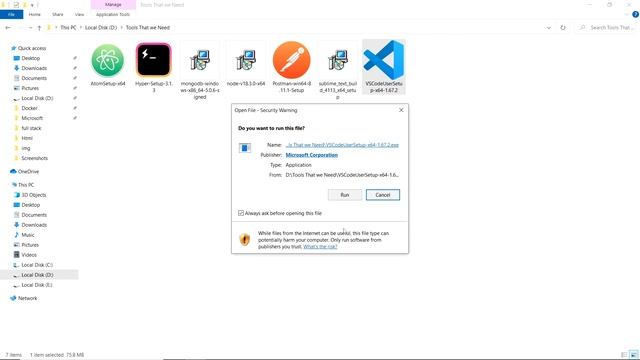Open Local Disk (C:) under This PC
Viewport: 640px width, 360px height.
tap(37, 265)
